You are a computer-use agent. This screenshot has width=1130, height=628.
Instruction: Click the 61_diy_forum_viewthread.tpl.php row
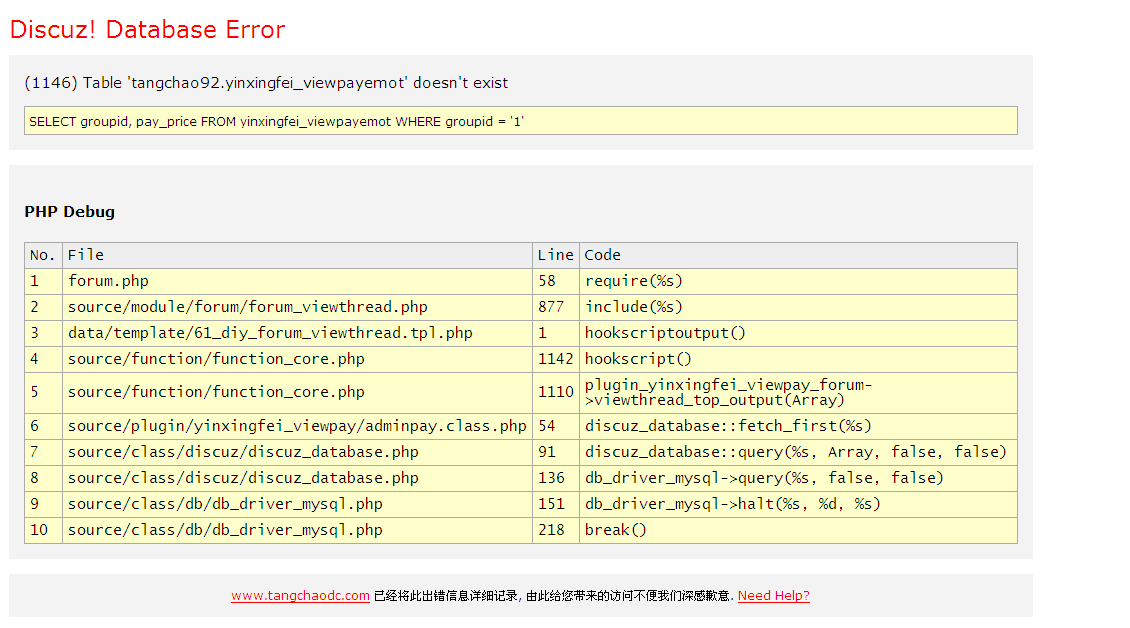(x=270, y=333)
